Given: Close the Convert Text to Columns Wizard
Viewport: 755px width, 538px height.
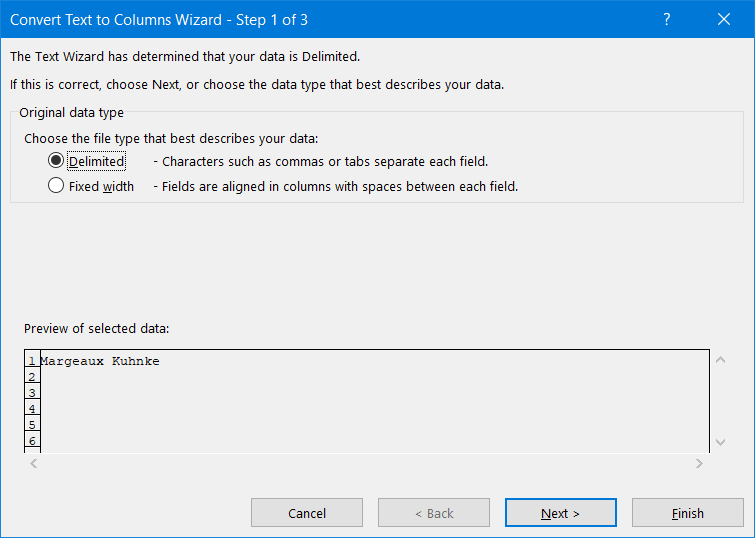Looking at the screenshot, I should (723, 19).
